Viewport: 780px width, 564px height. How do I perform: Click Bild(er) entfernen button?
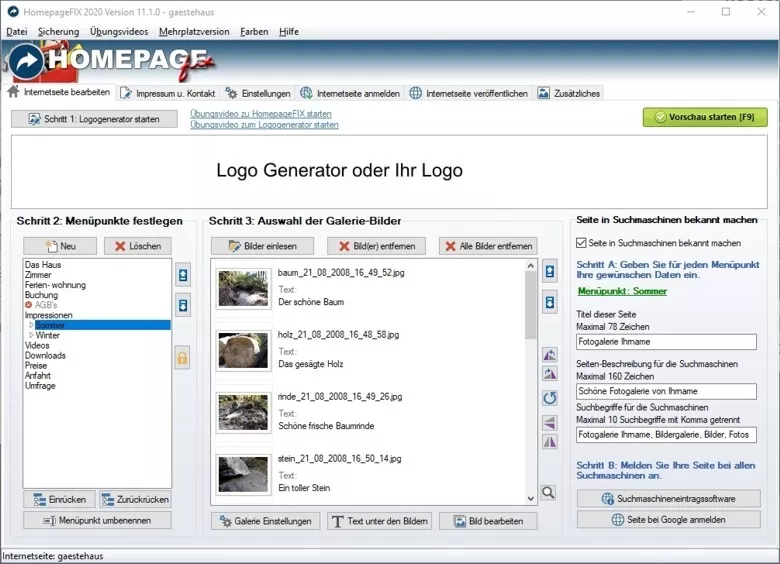(377, 246)
